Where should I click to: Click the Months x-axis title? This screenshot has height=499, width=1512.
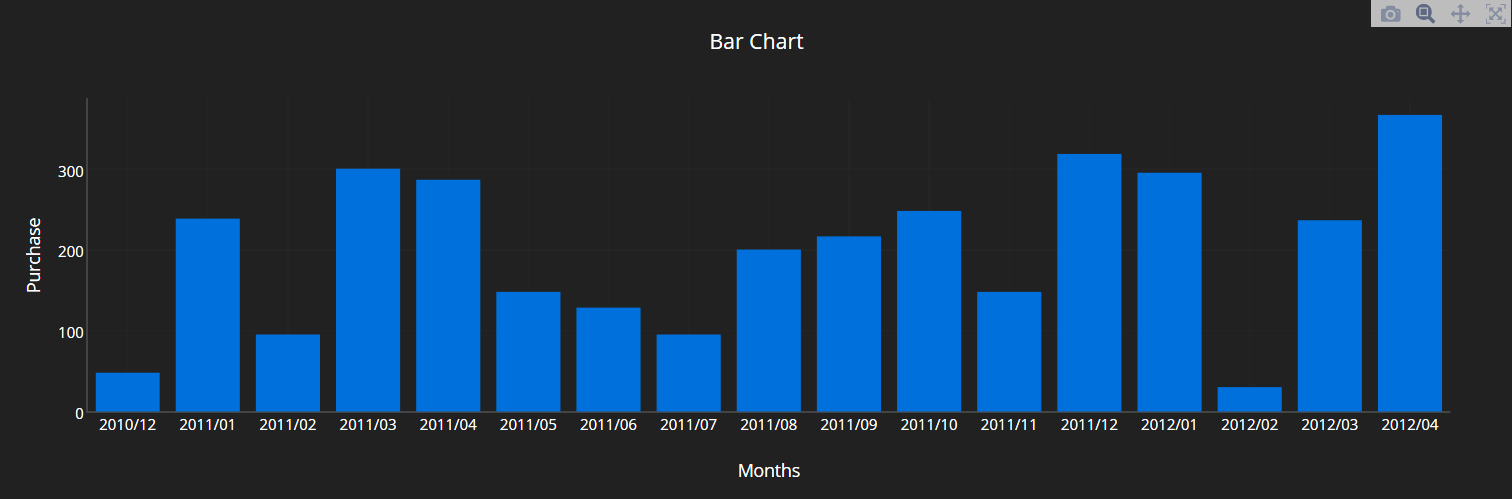pos(769,470)
